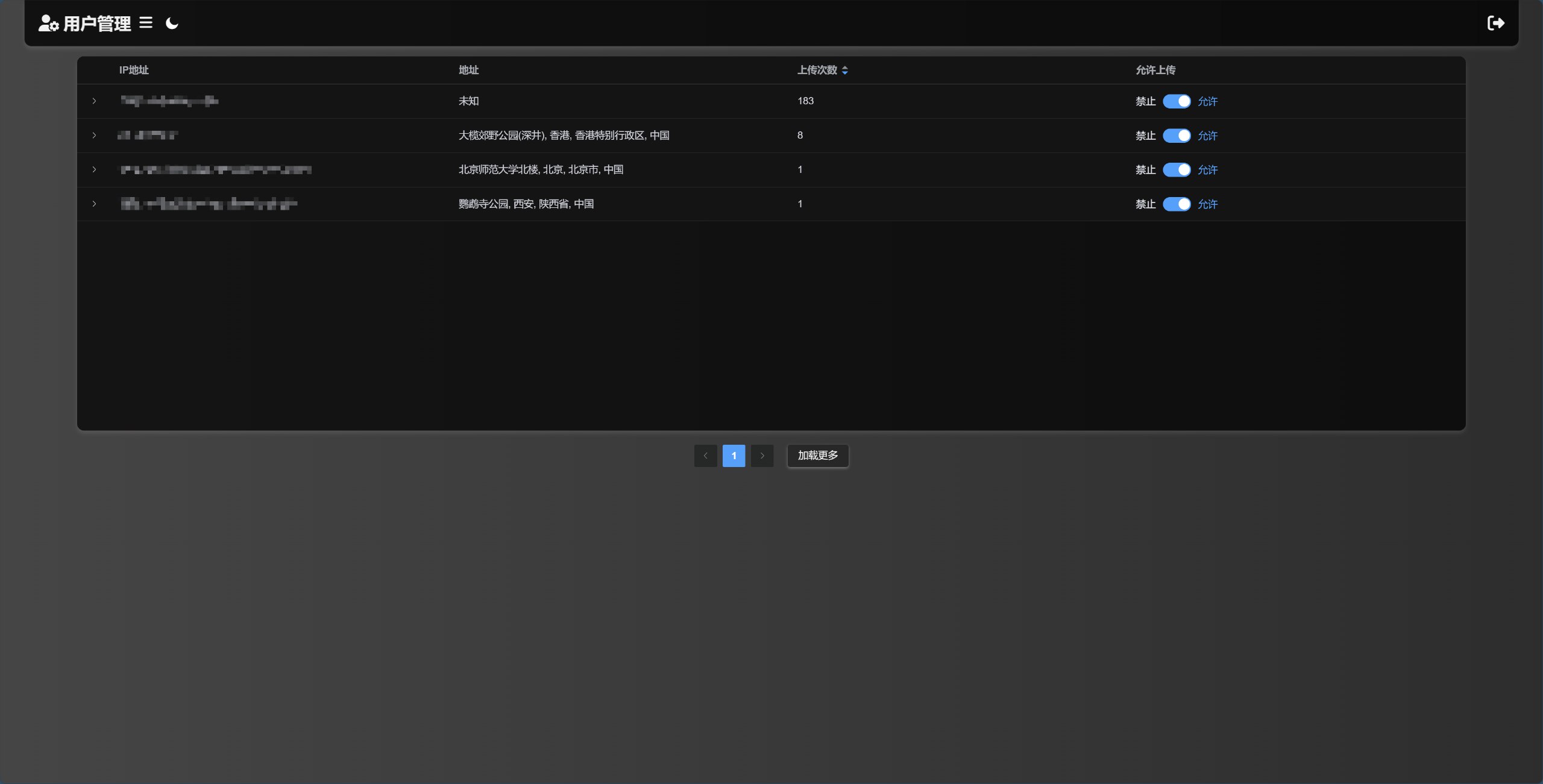Expand the Xi'an Shaanxi address row

pos(94,204)
